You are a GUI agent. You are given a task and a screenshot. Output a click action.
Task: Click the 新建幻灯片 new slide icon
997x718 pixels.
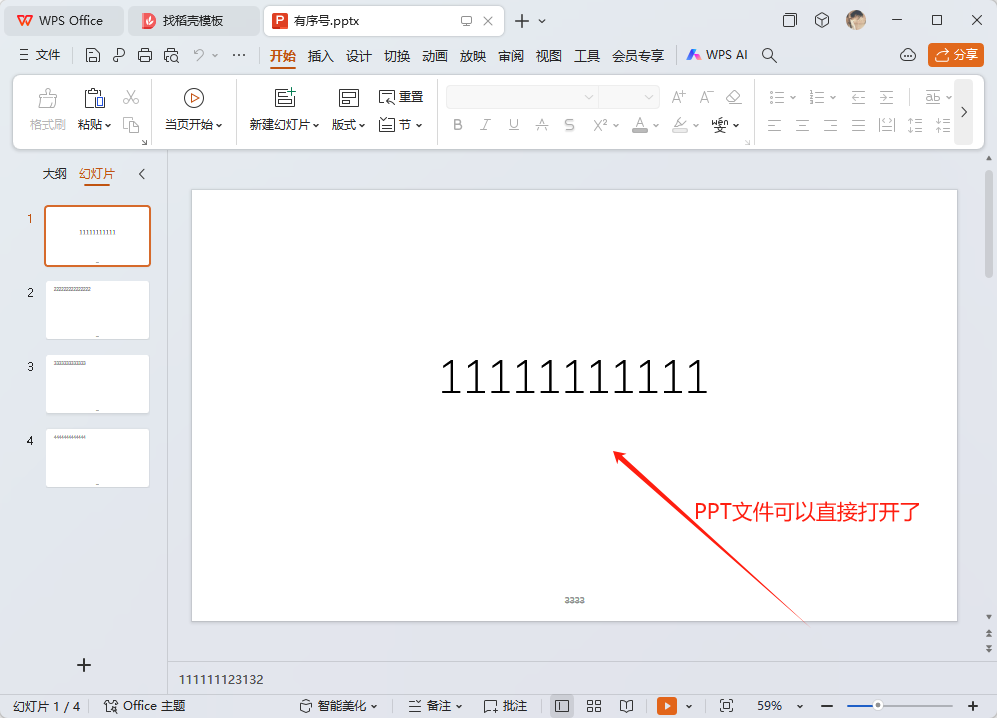pyautogui.click(x=284, y=97)
